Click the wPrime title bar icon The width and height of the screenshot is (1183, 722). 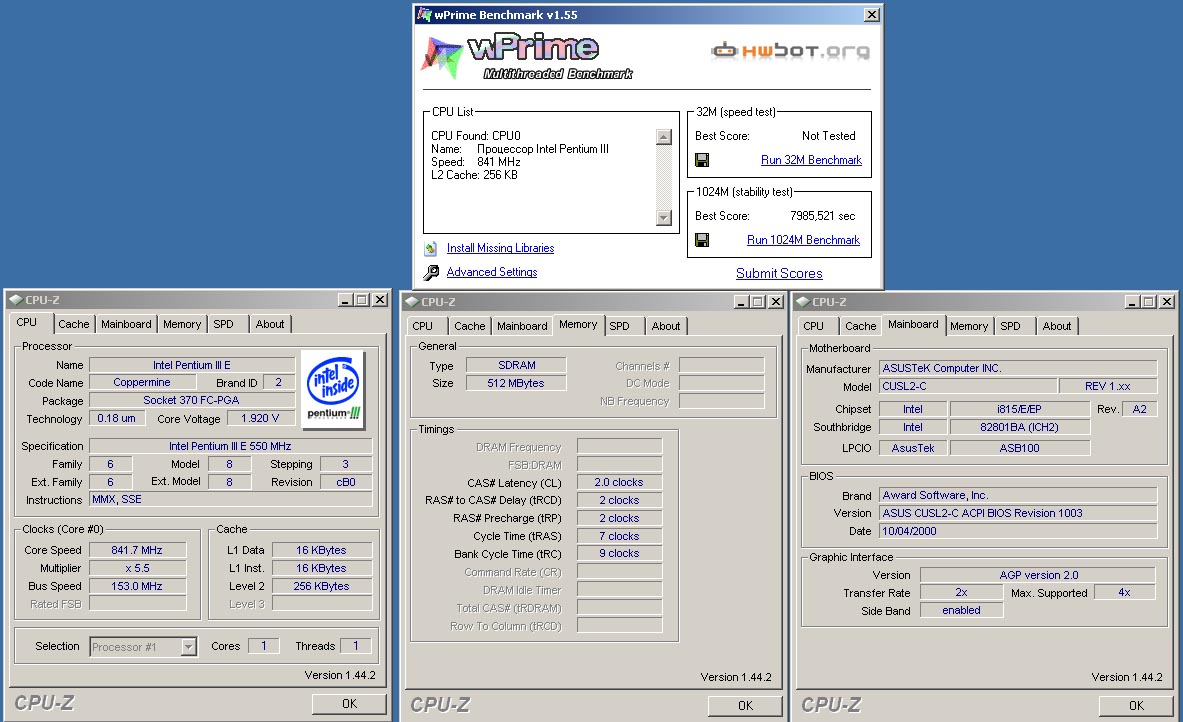click(x=424, y=14)
